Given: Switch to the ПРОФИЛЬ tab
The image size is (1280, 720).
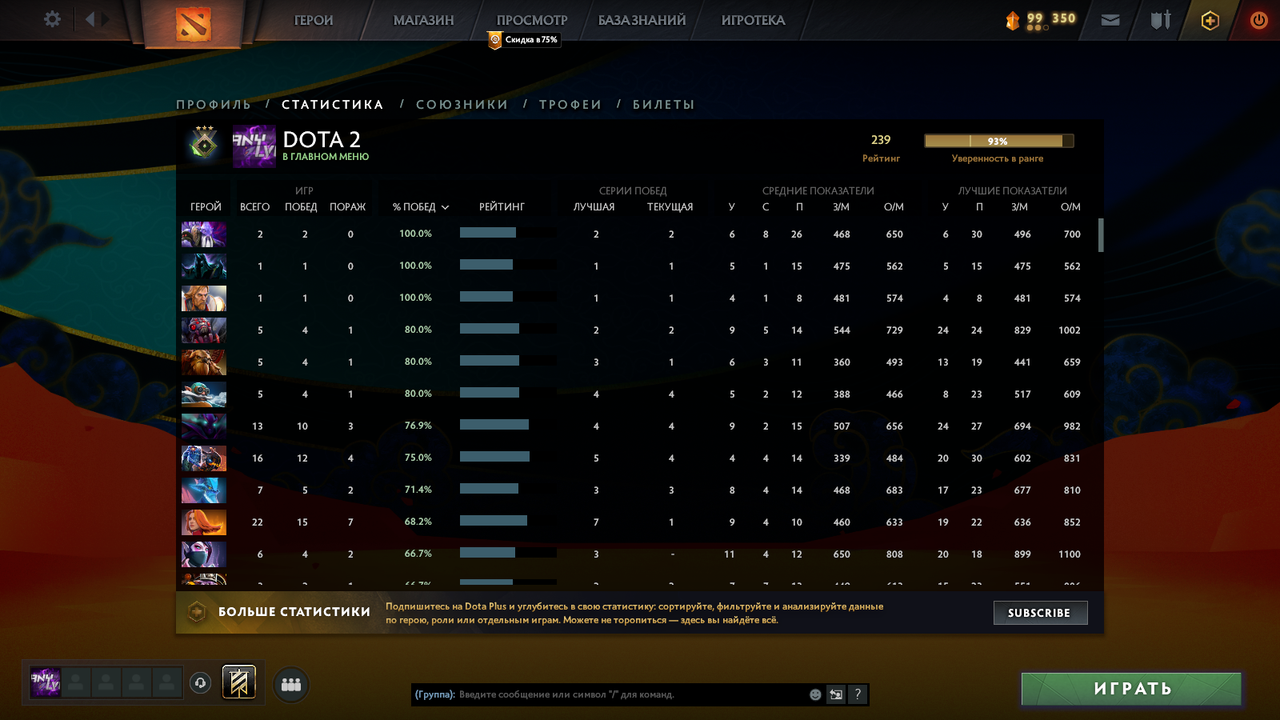Looking at the screenshot, I should click(214, 104).
